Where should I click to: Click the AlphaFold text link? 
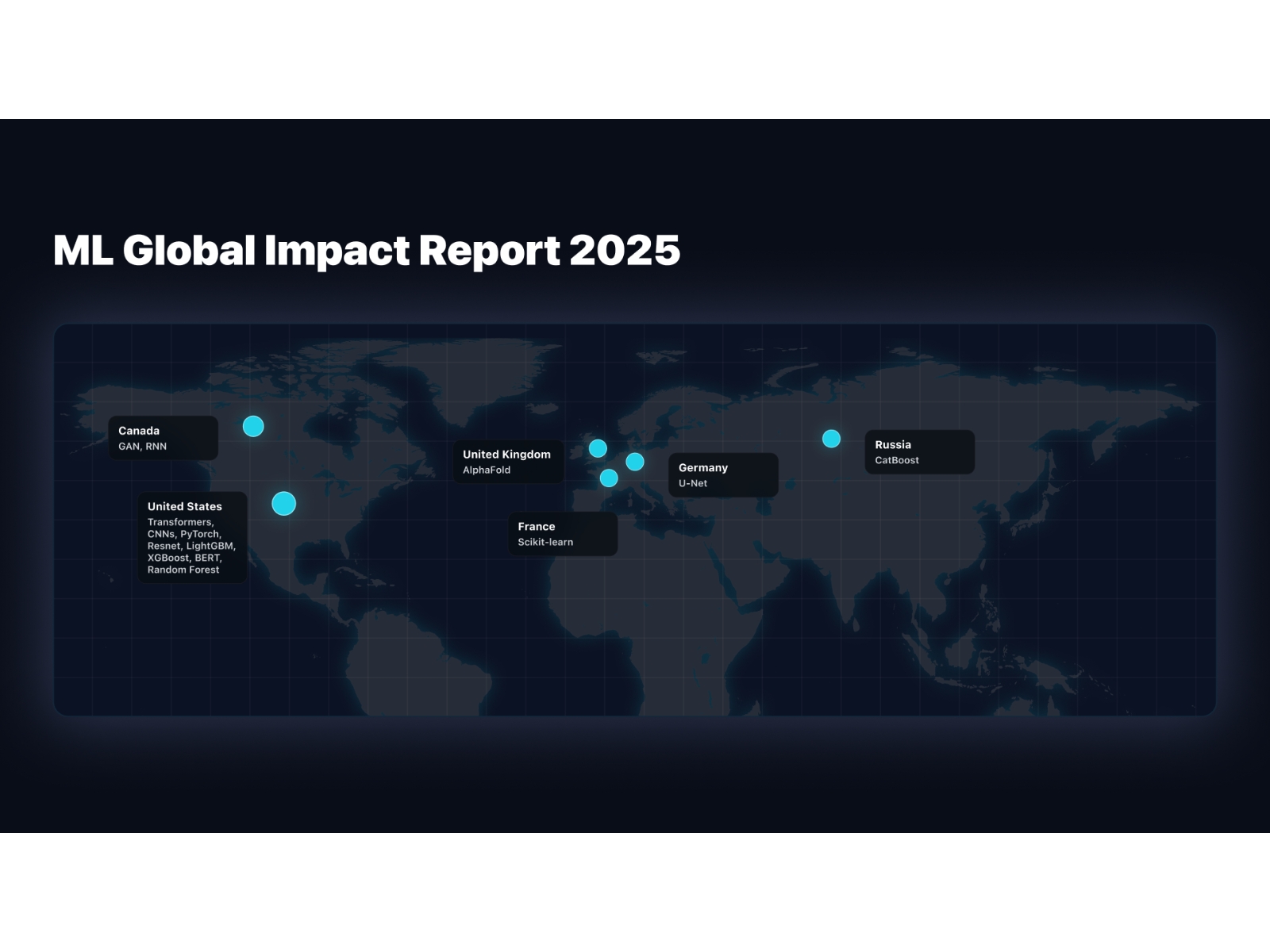(x=487, y=469)
